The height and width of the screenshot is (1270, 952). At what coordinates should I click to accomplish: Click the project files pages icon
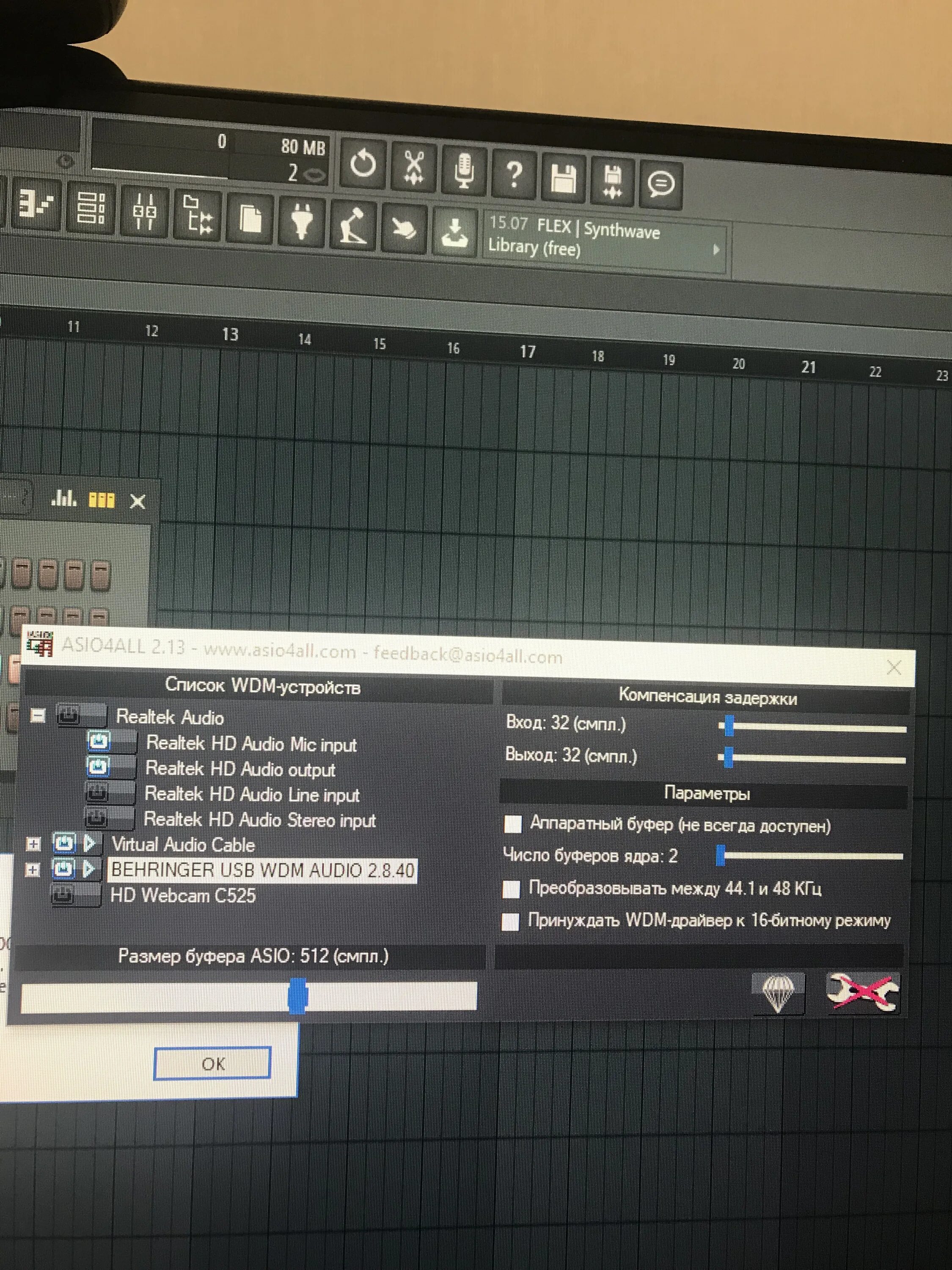click(250, 219)
